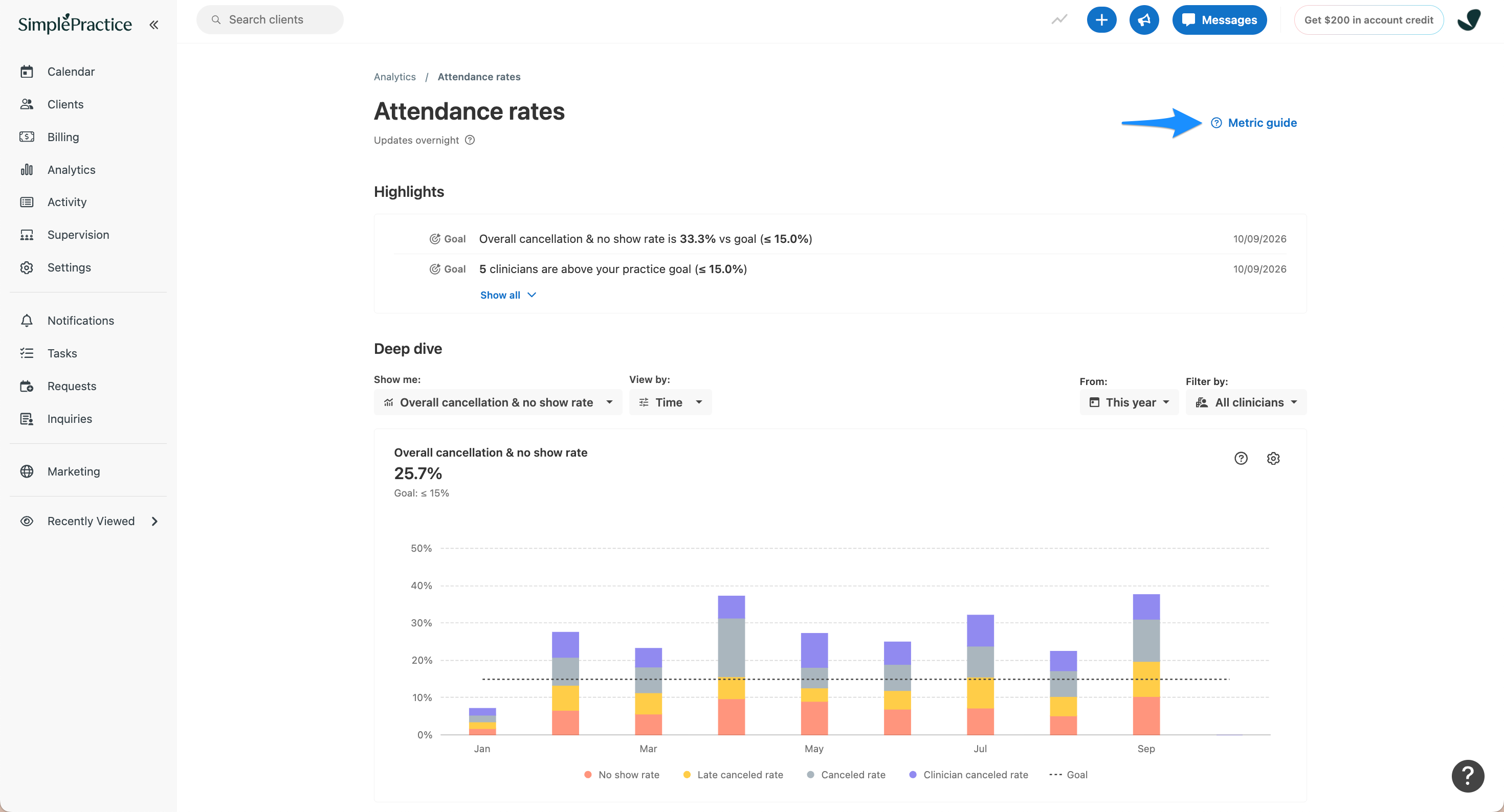This screenshot has width=1504, height=812.
Task: Go back to Analytics breadcrumb
Action: pos(395,77)
